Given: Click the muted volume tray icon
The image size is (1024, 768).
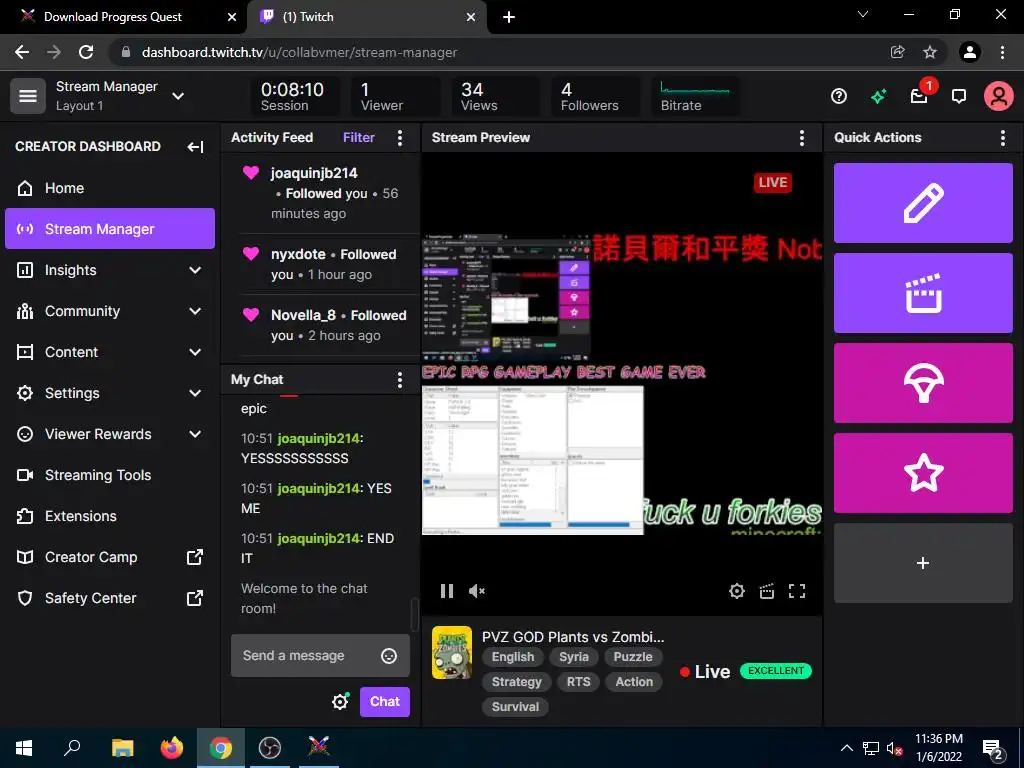Looking at the screenshot, I should (894, 748).
